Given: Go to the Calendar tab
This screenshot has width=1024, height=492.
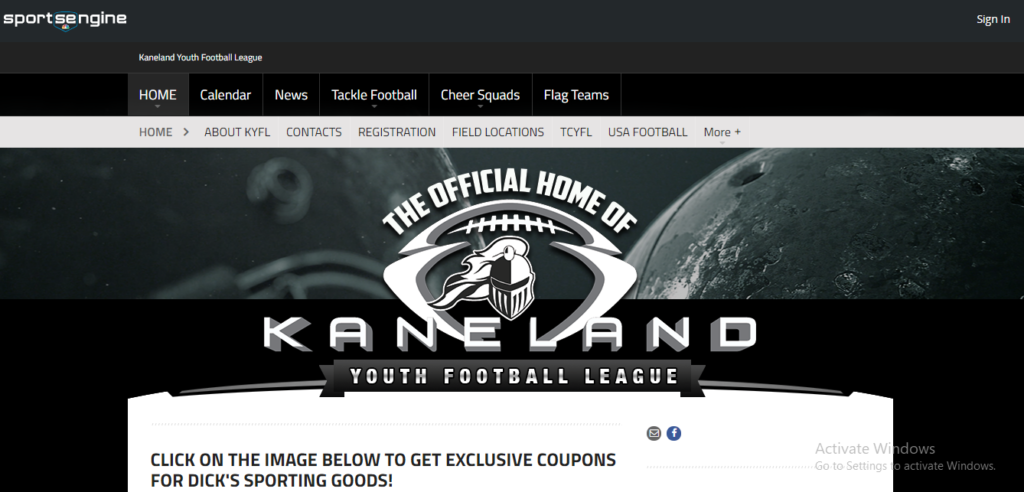Looking at the screenshot, I should coord(225,95).
